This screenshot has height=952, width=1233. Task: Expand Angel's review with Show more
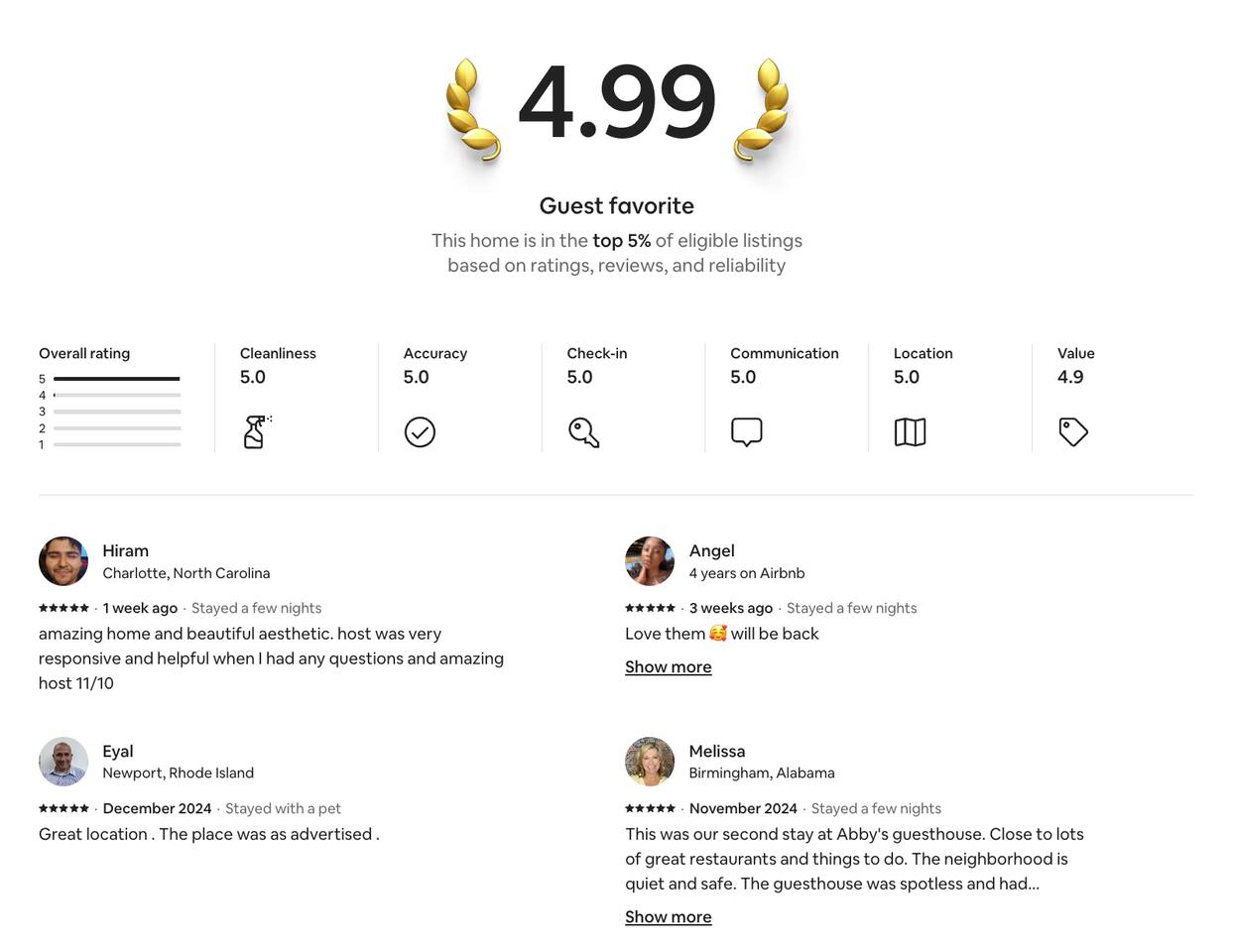[x=668, y=667]
